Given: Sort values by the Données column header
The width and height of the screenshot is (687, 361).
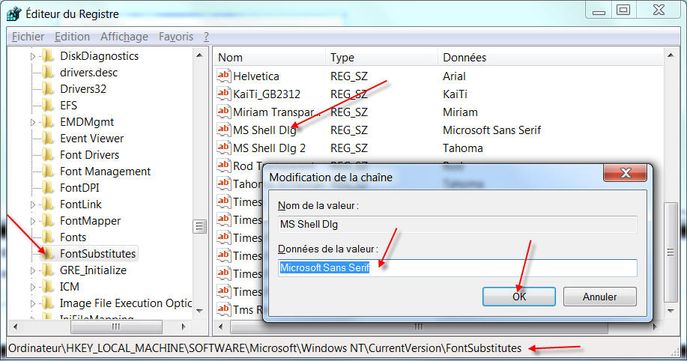Looking at the screenshot, I should point(550,57).
